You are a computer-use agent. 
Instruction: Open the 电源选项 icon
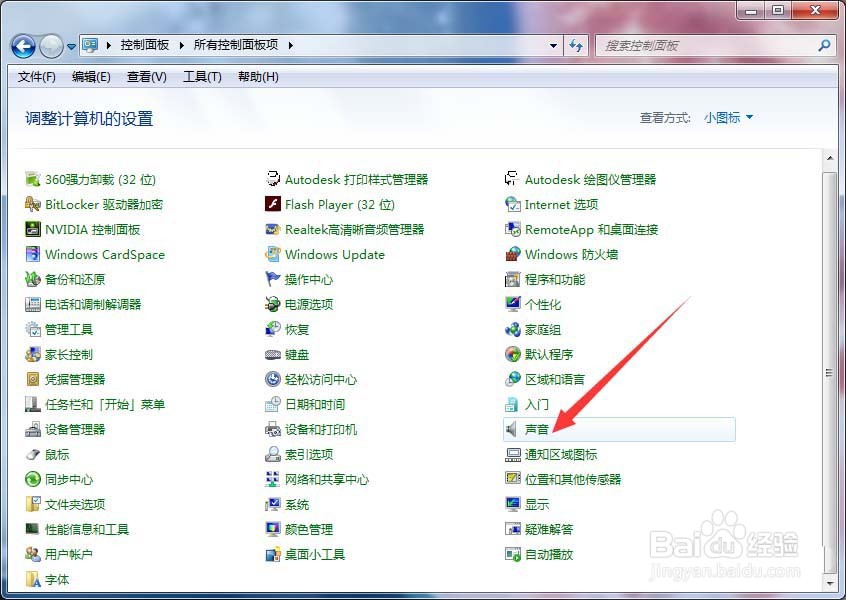[273, 304]
